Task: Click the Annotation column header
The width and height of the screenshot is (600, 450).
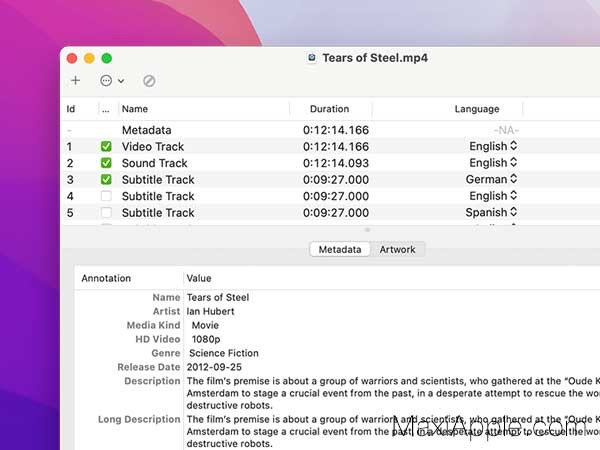Action: (106, 278)
